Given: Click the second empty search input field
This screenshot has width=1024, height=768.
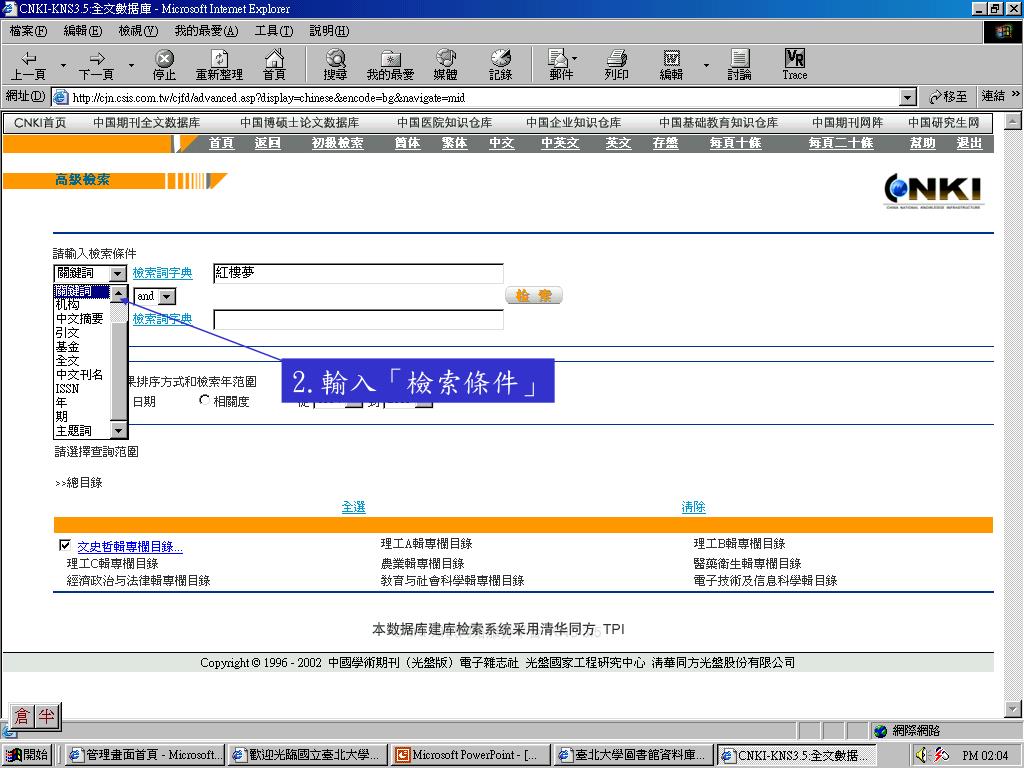Looking at the screenshot, I should point(359,319).
